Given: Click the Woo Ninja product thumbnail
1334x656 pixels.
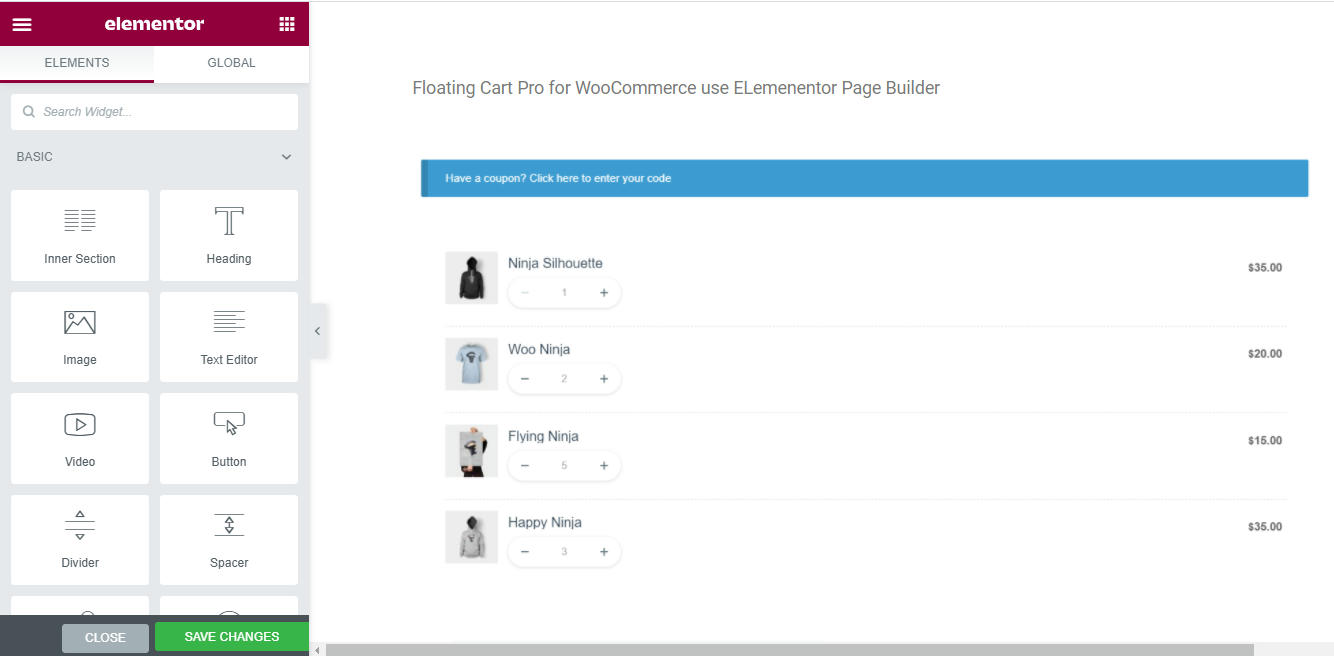Looking at the screenshot, I should (x=471, y=364).
